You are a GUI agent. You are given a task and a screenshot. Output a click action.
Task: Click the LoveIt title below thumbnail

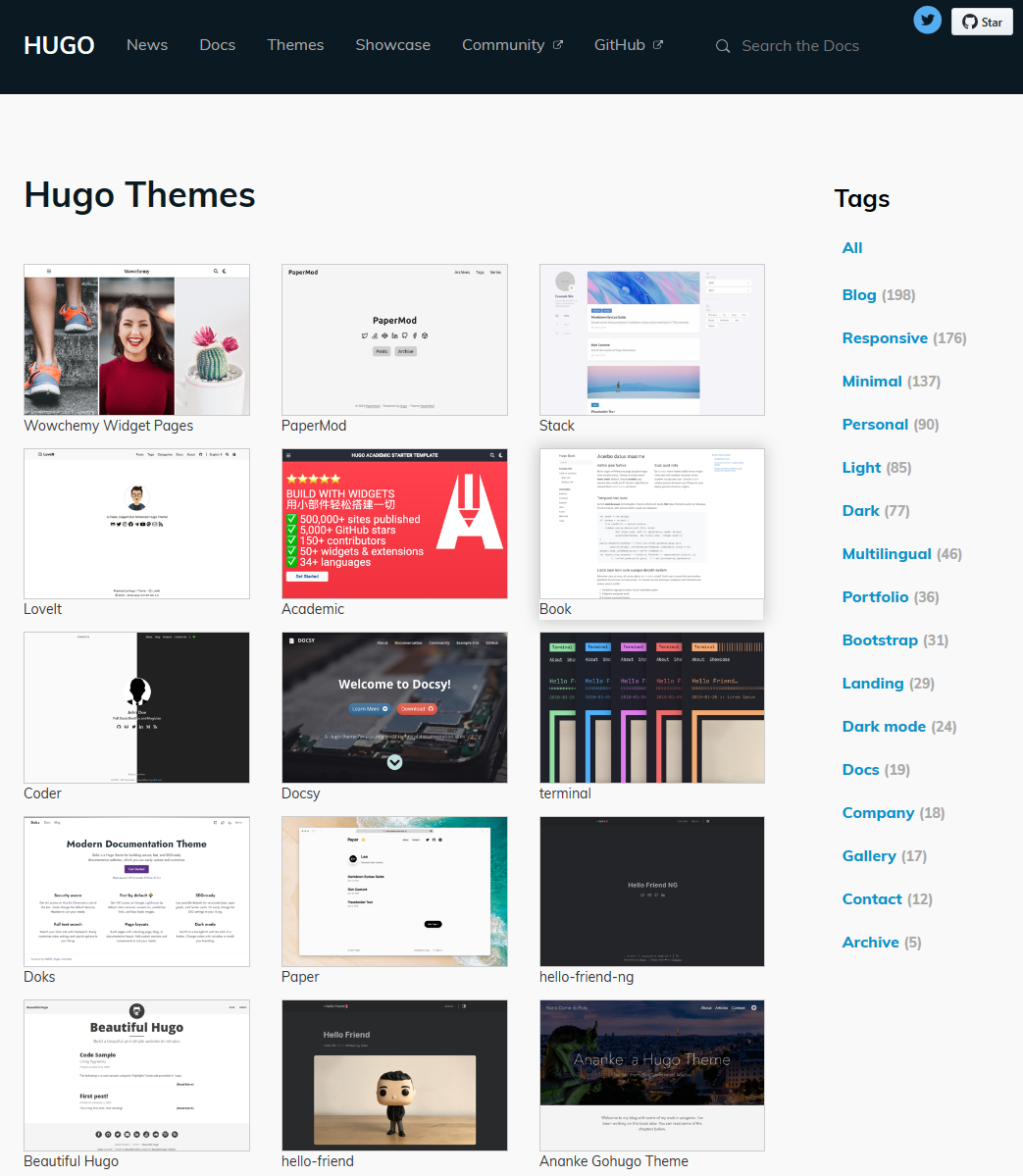43,609
